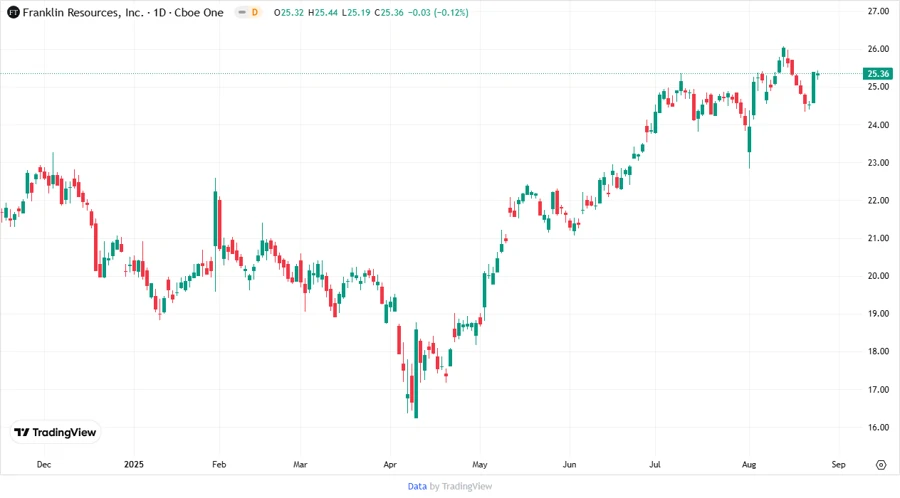Click the 27.00 price axis label
Viewport: 900px width, 498px height.
(878, 11)
